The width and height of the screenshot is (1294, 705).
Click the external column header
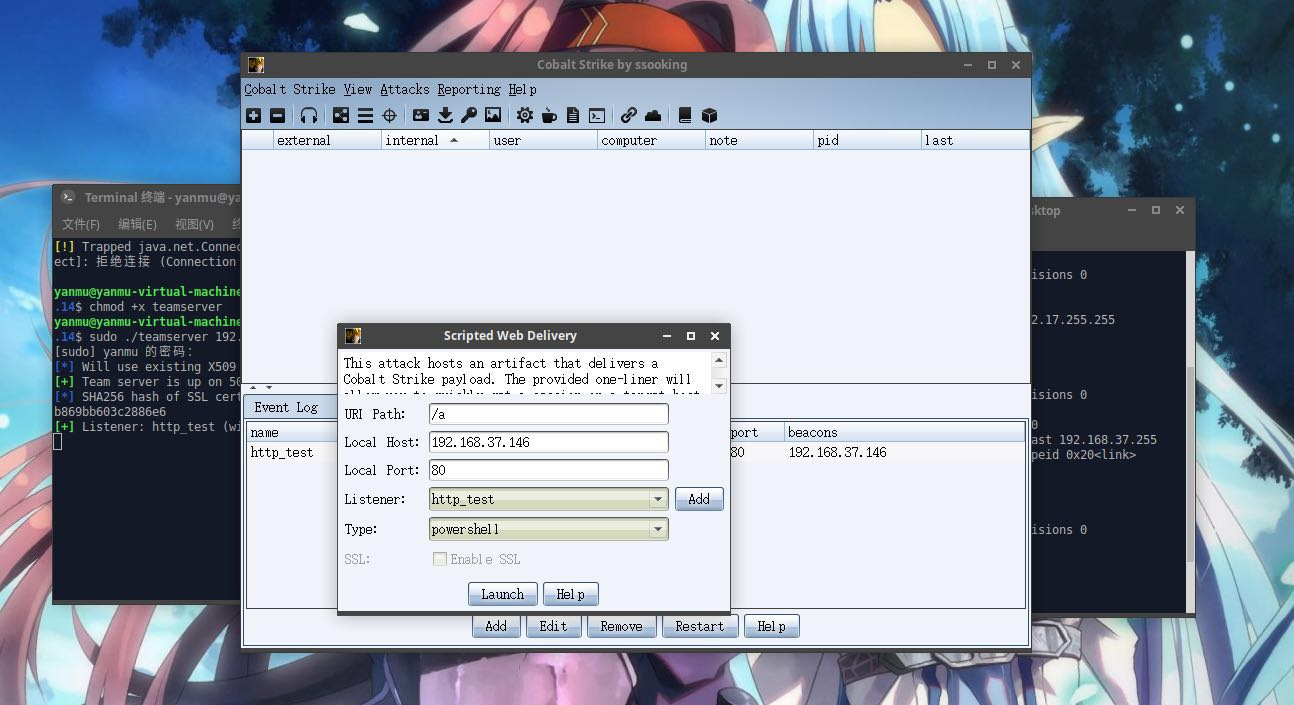point(327,141)
